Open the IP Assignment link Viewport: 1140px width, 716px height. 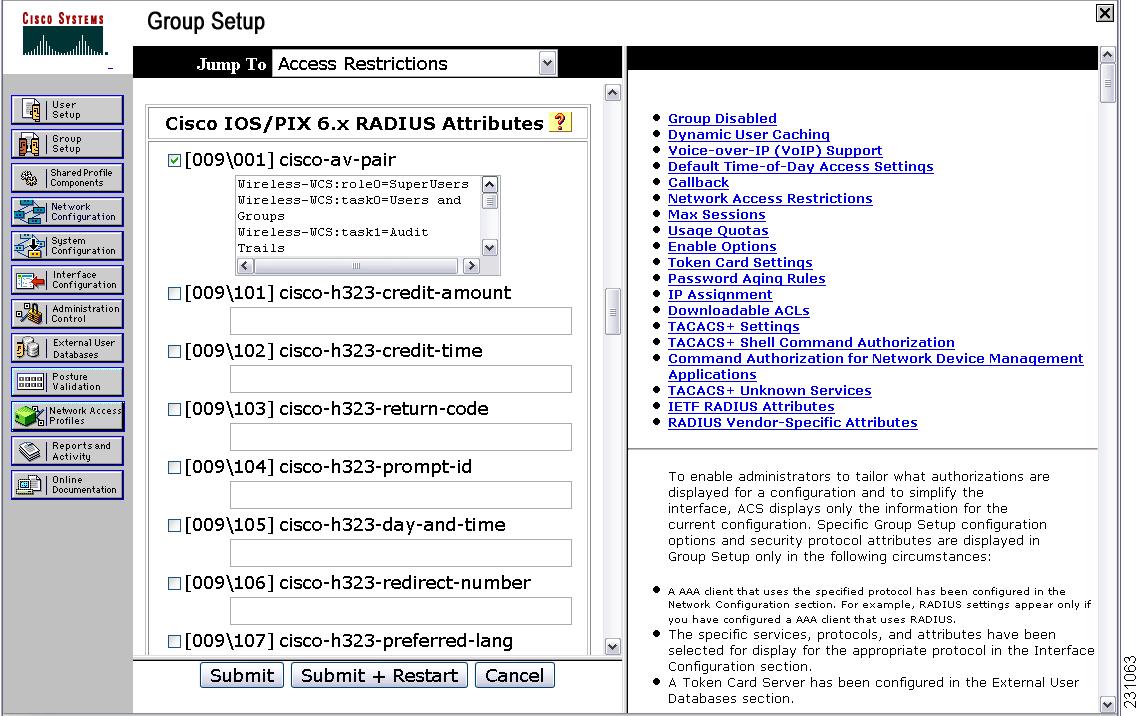pos(720,294)
